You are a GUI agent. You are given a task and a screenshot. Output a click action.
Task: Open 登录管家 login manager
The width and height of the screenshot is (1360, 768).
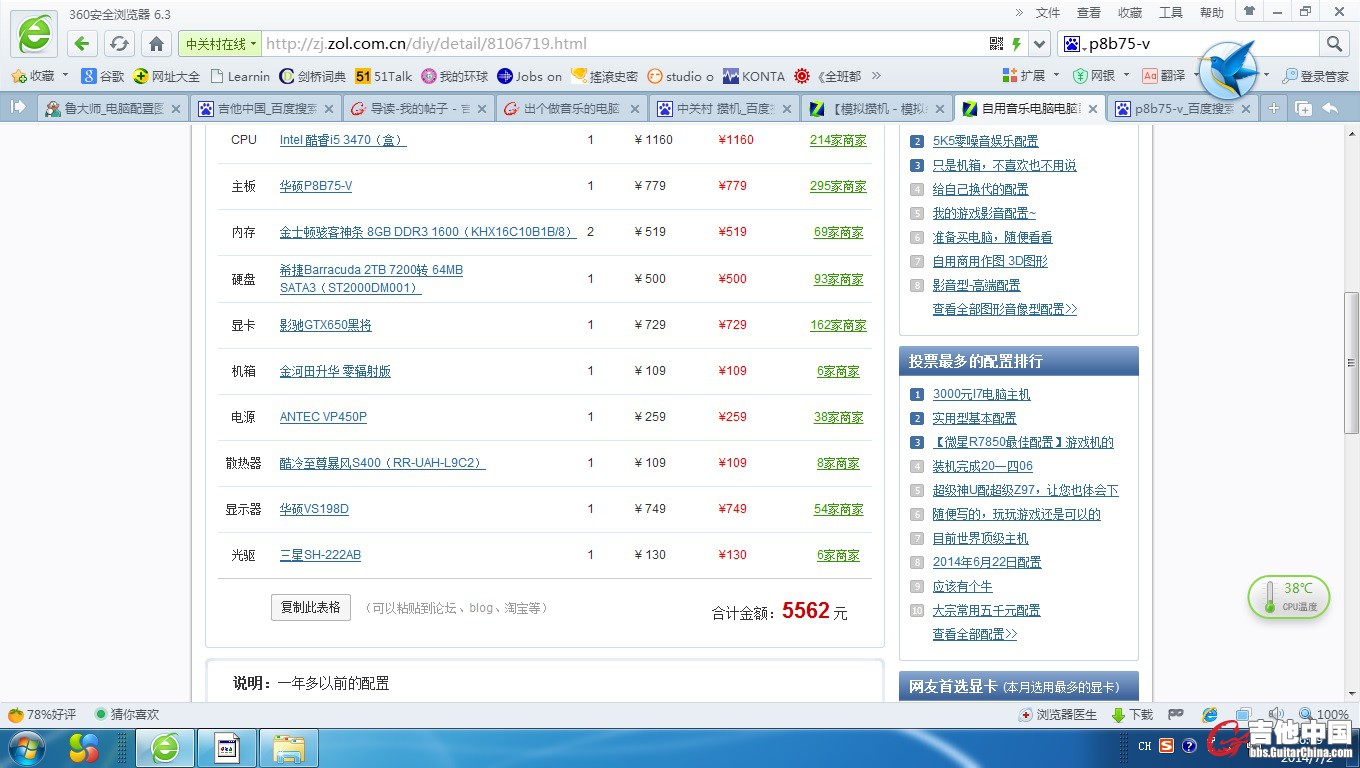pyautogui.click(x=1316, y=76)
